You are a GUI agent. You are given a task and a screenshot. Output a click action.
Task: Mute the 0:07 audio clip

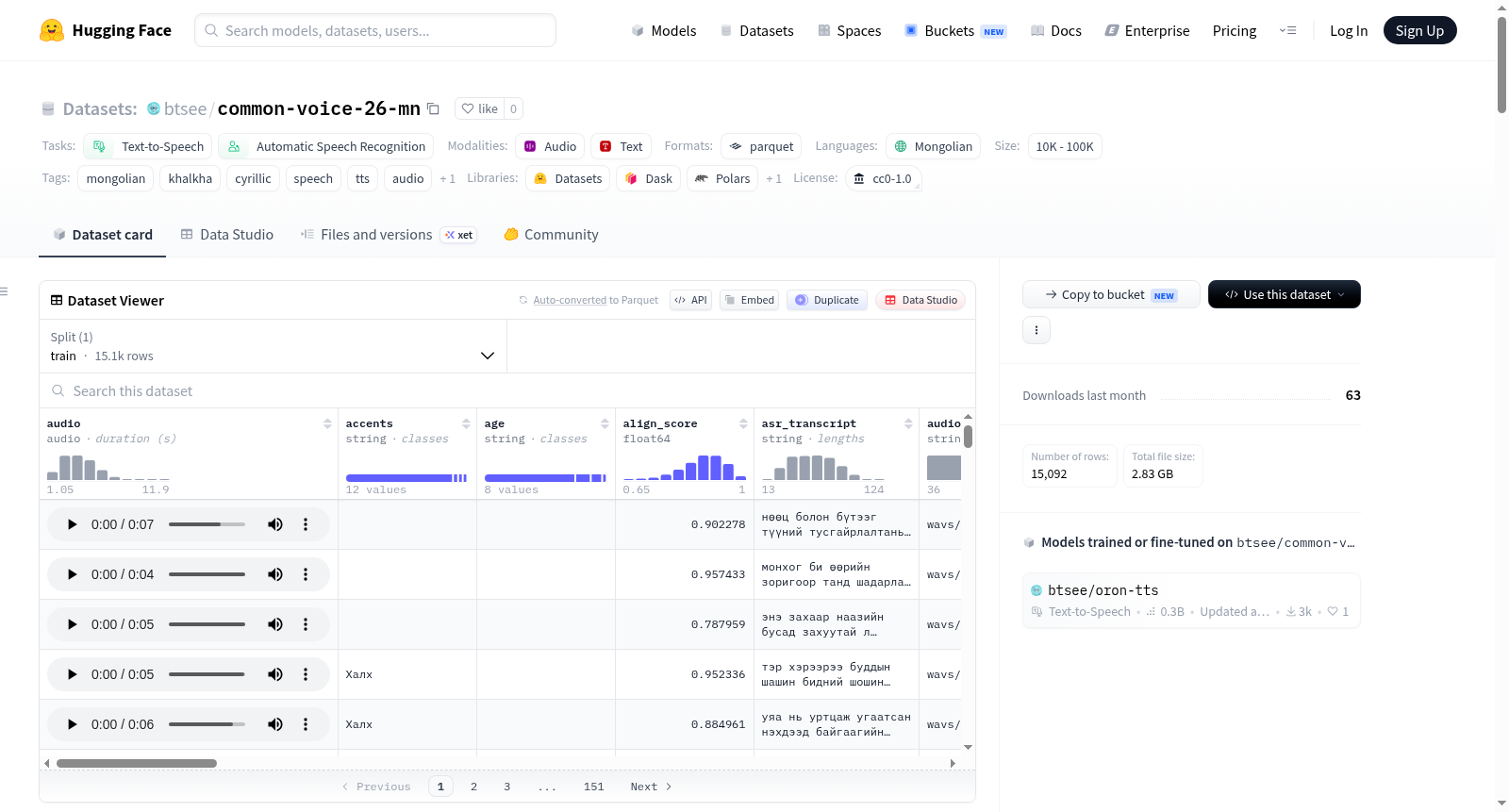[275, 524]
